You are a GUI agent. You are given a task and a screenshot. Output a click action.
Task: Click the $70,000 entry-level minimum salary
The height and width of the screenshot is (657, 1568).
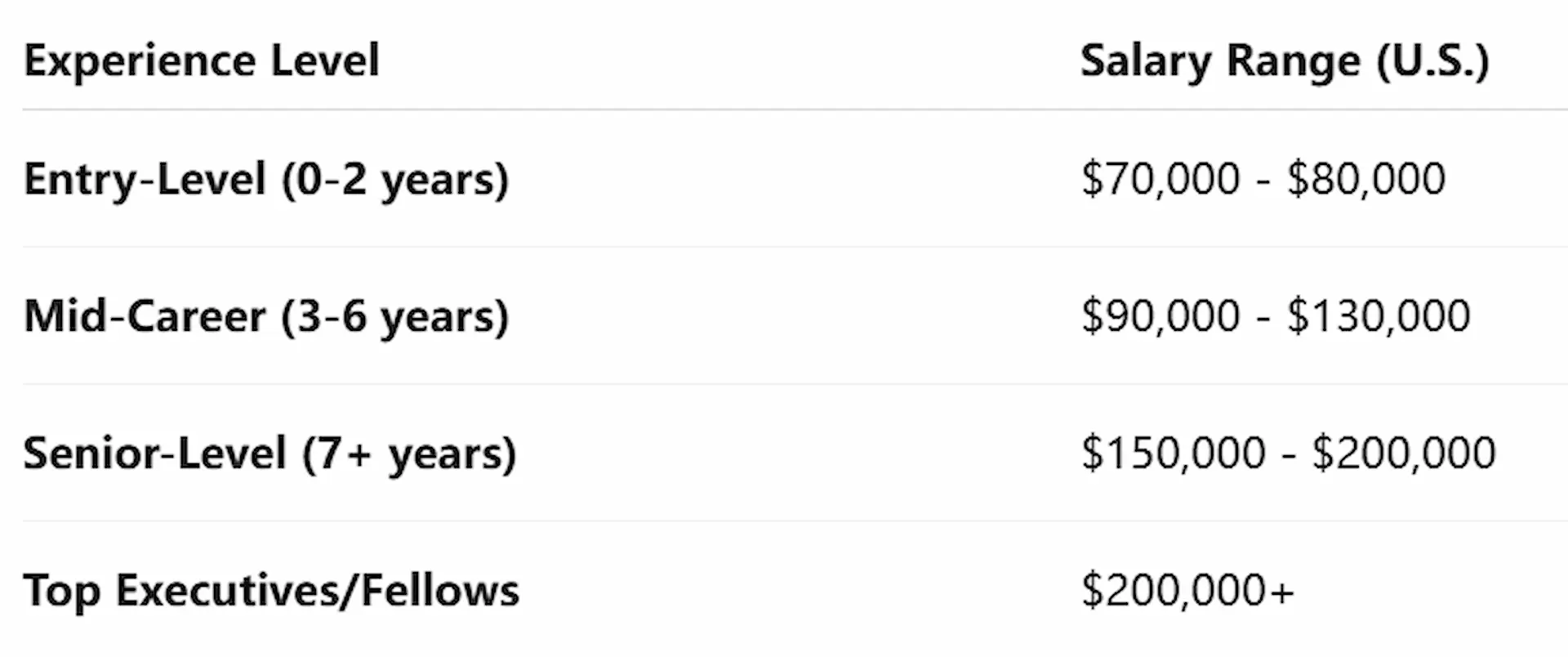[1160, 179]
